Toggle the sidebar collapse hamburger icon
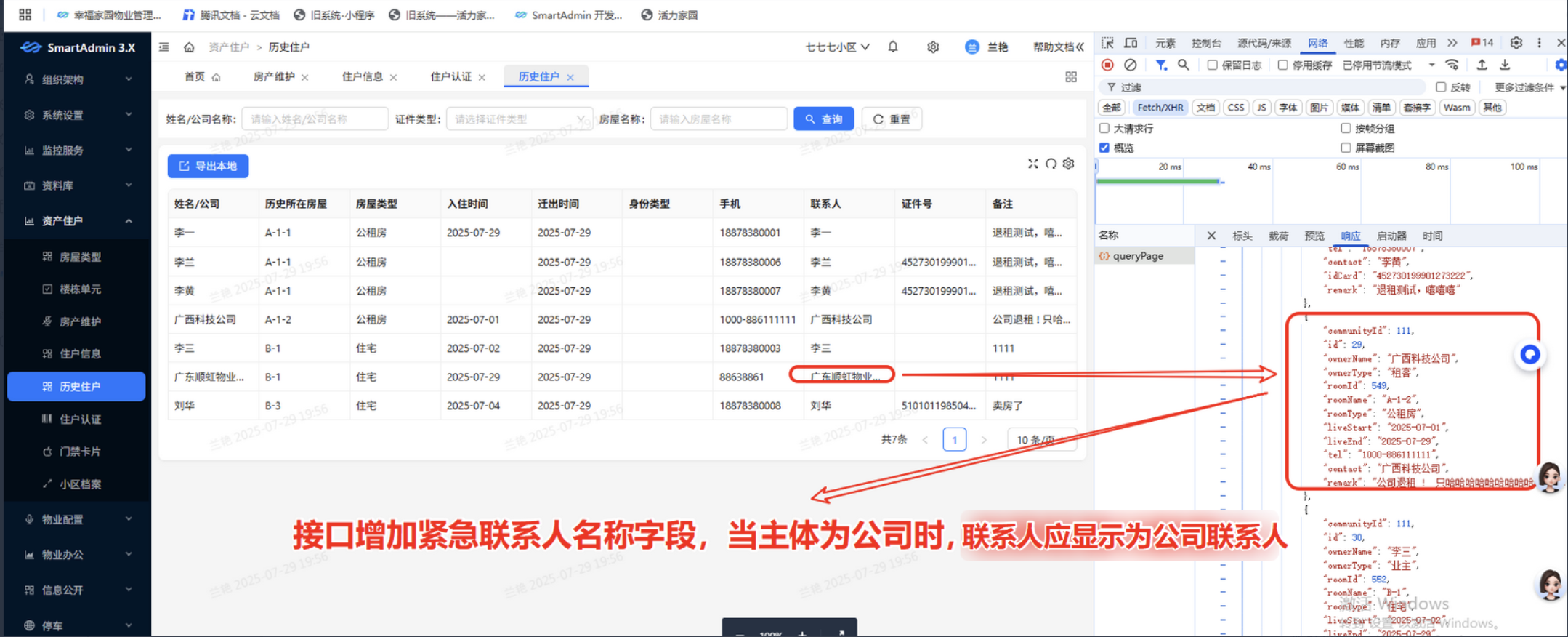1568x637 pixels. pyautogui.click(x=164, y=47)
